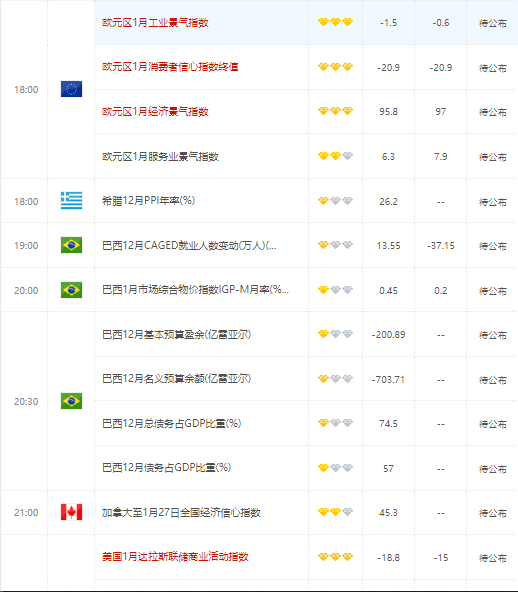Click the Greece flag icon
Screen dimensions: 518x592
click(71, 200)
